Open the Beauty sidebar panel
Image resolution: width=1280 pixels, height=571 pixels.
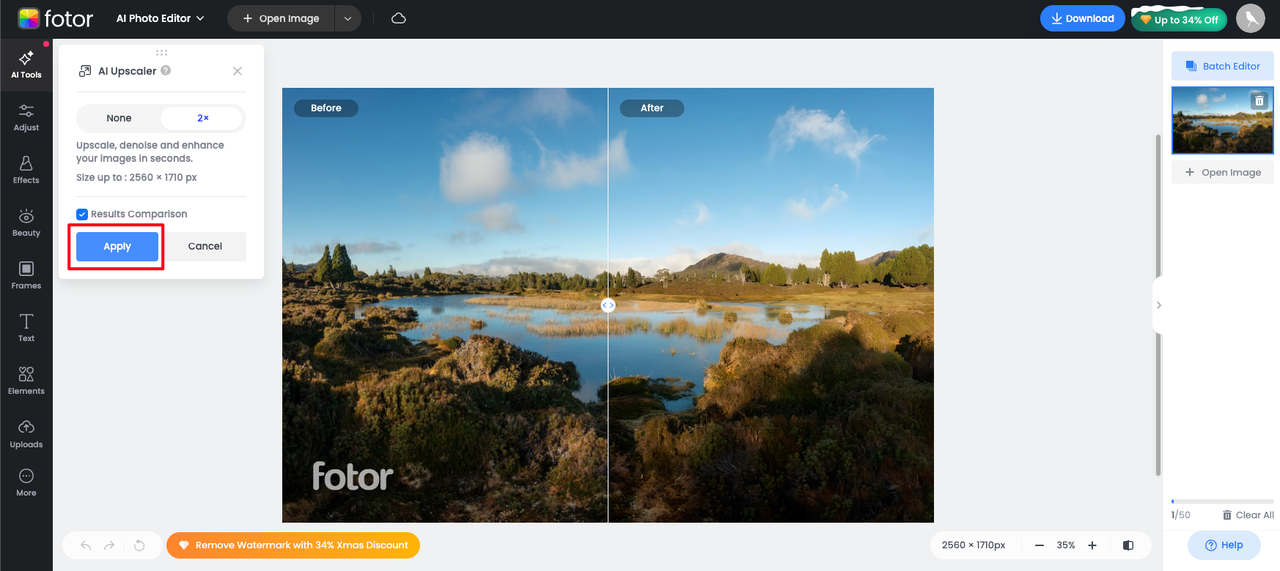click(26, 223)
